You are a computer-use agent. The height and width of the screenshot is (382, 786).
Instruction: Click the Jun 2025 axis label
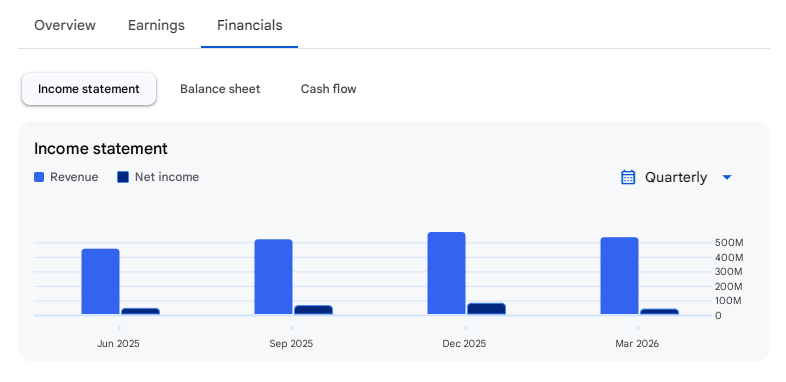pyautogui.click(x=118, y=344)
